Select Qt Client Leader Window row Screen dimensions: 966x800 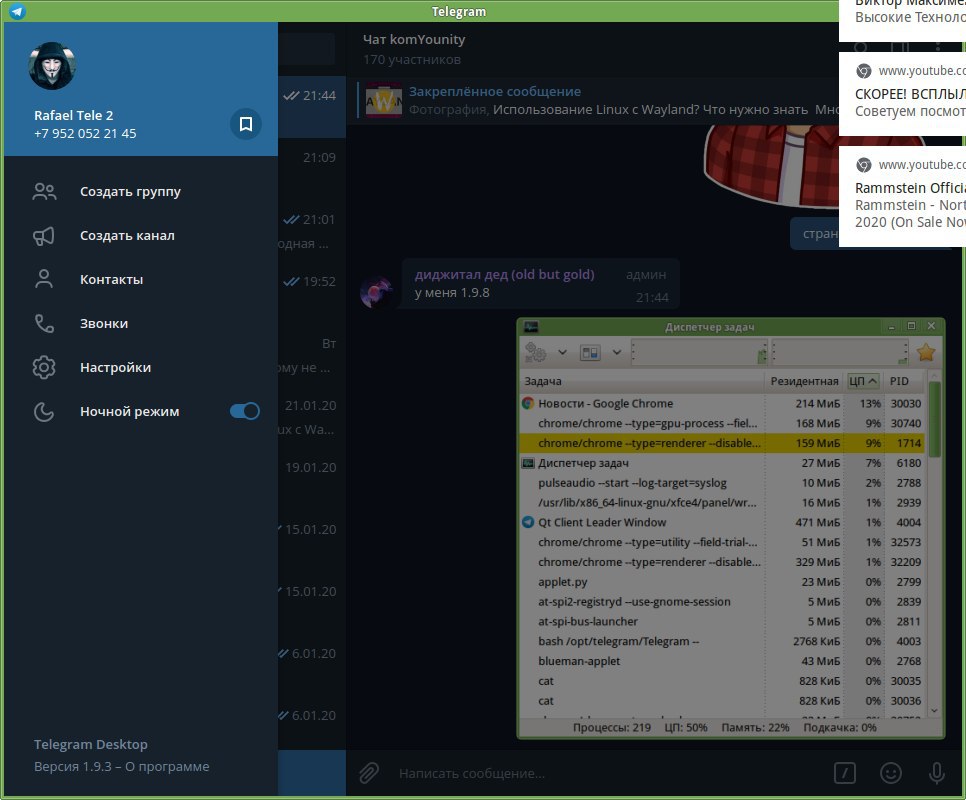722,522
